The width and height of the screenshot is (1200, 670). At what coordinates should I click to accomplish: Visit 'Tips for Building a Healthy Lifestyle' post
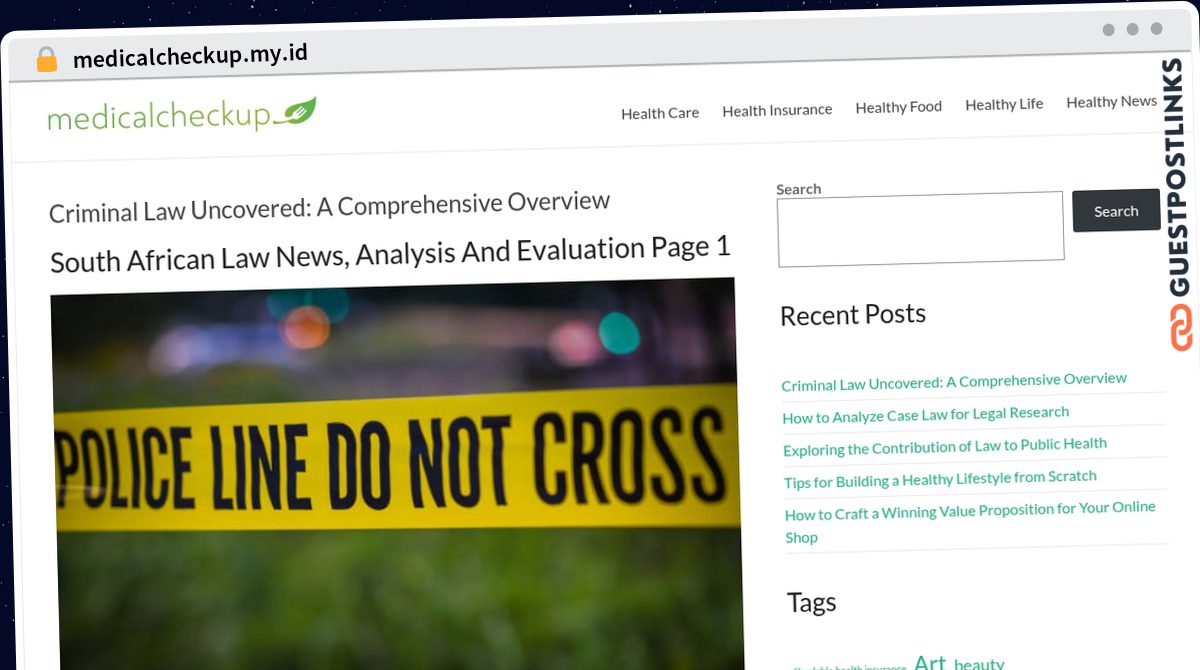tap(939, 479)
